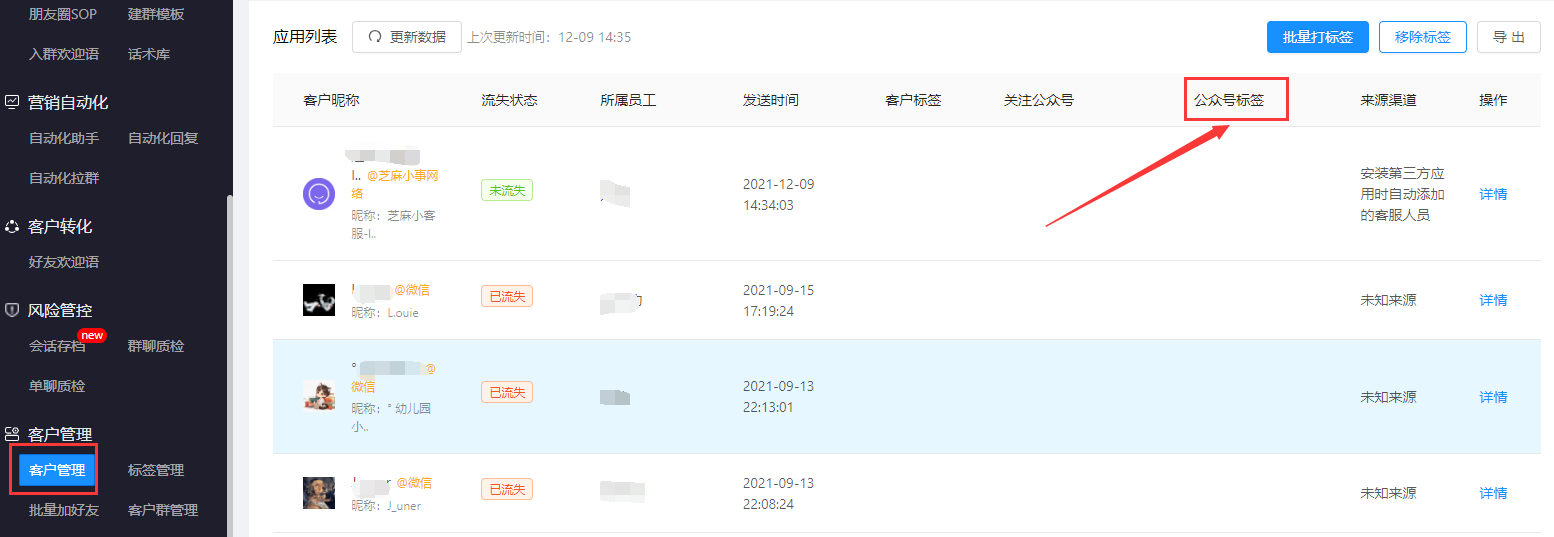Screen dimensions: 1554x537
Task: Click the Louie customer avatar
Action: point(319,300)
